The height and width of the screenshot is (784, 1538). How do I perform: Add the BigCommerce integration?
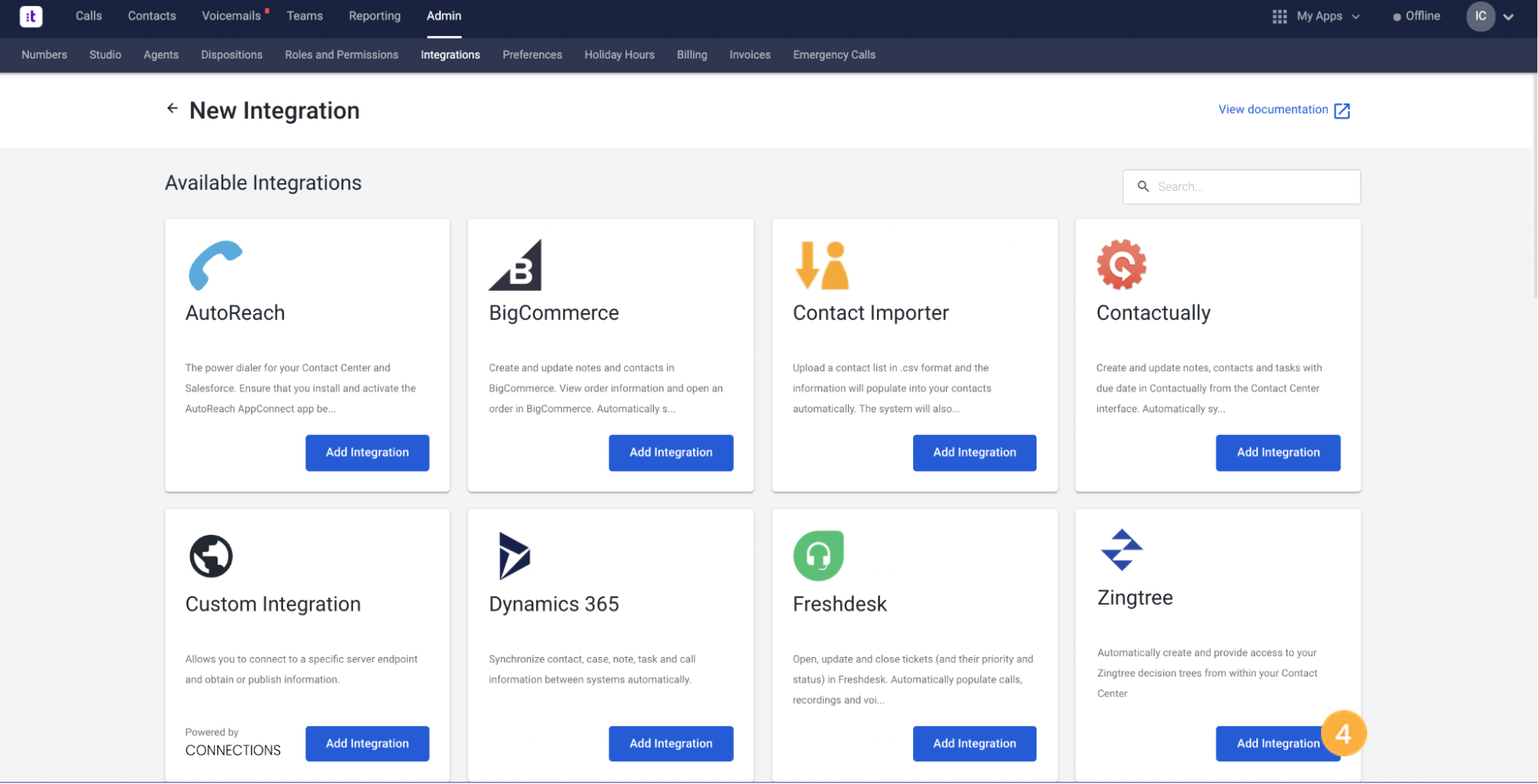[x=671, y=452]
